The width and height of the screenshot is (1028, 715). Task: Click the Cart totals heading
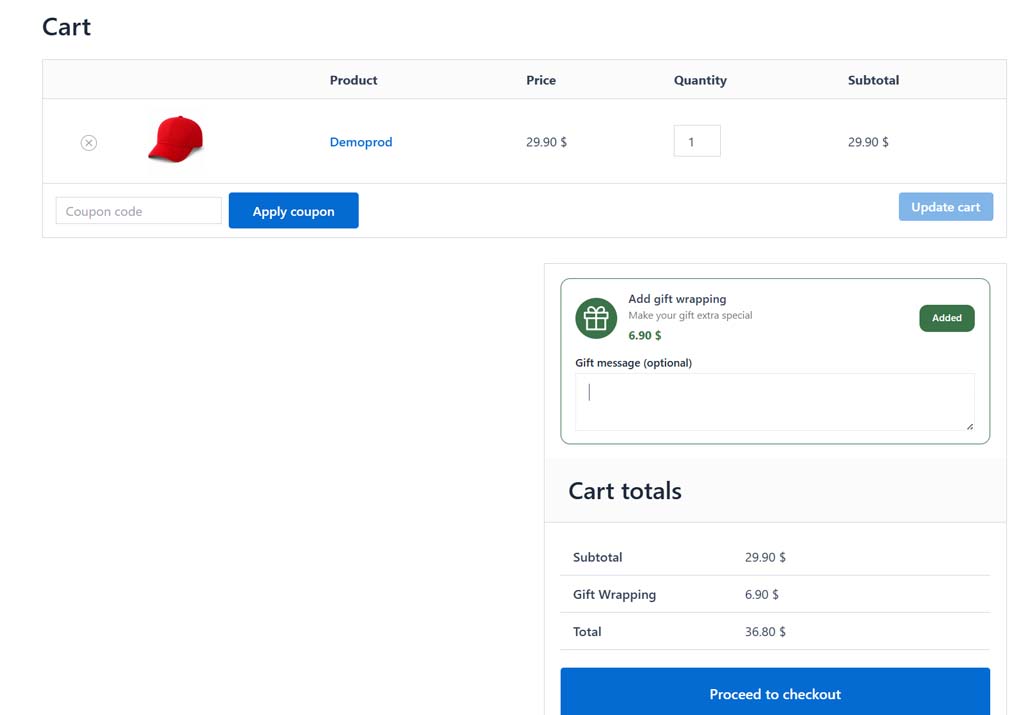pos(625,491)
